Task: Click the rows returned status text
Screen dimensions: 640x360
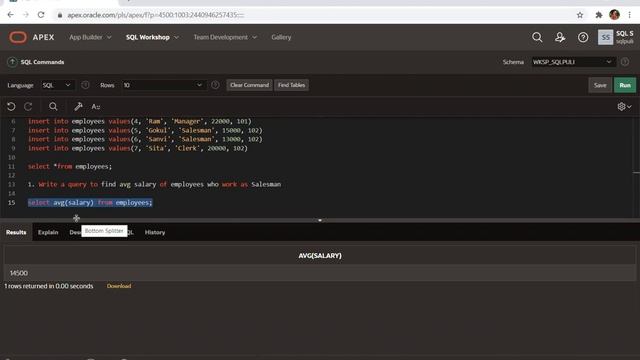Action: click(x=49, y=286)
